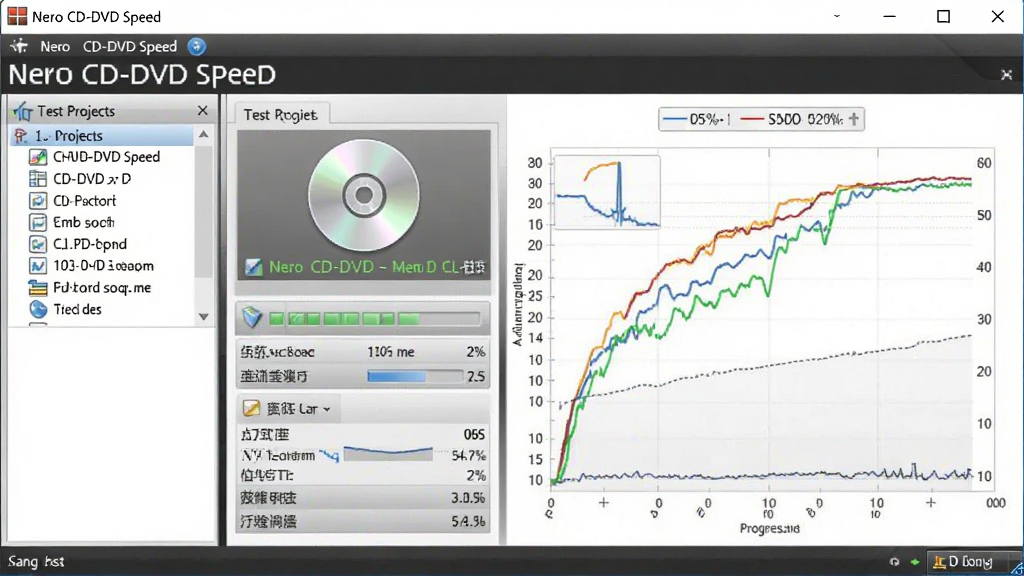This screenshot has width=1024, height=576.
Task: Click the icon next to CJ.PD-bpnd
Action: coord(38,244)
